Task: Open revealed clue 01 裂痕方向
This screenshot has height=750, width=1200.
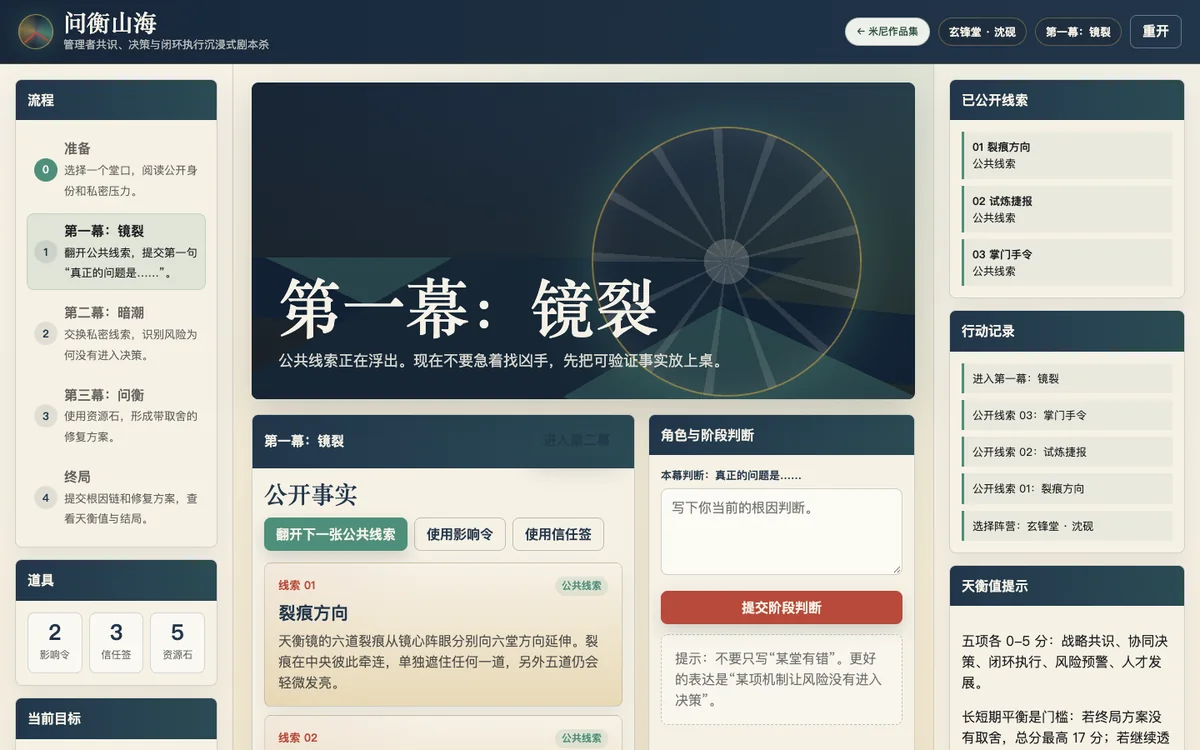Action: click(x=1066, y=155)
